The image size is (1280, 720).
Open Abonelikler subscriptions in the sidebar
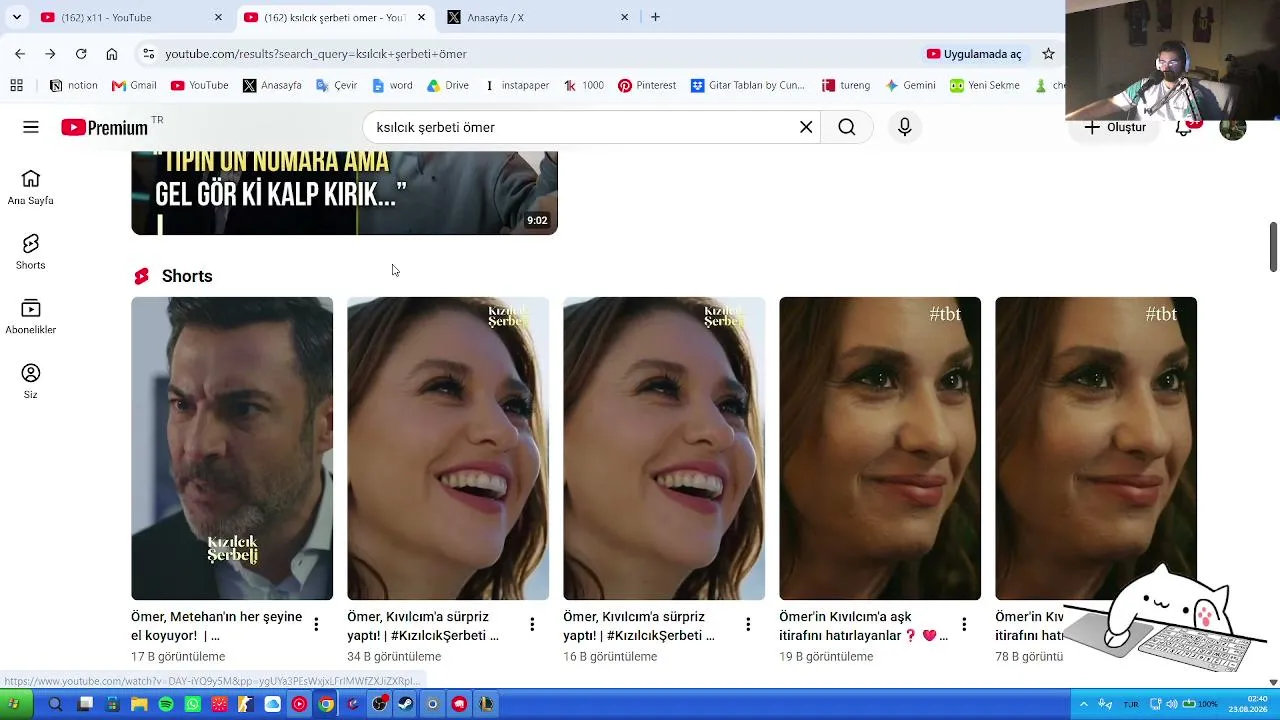coord(31,317)
